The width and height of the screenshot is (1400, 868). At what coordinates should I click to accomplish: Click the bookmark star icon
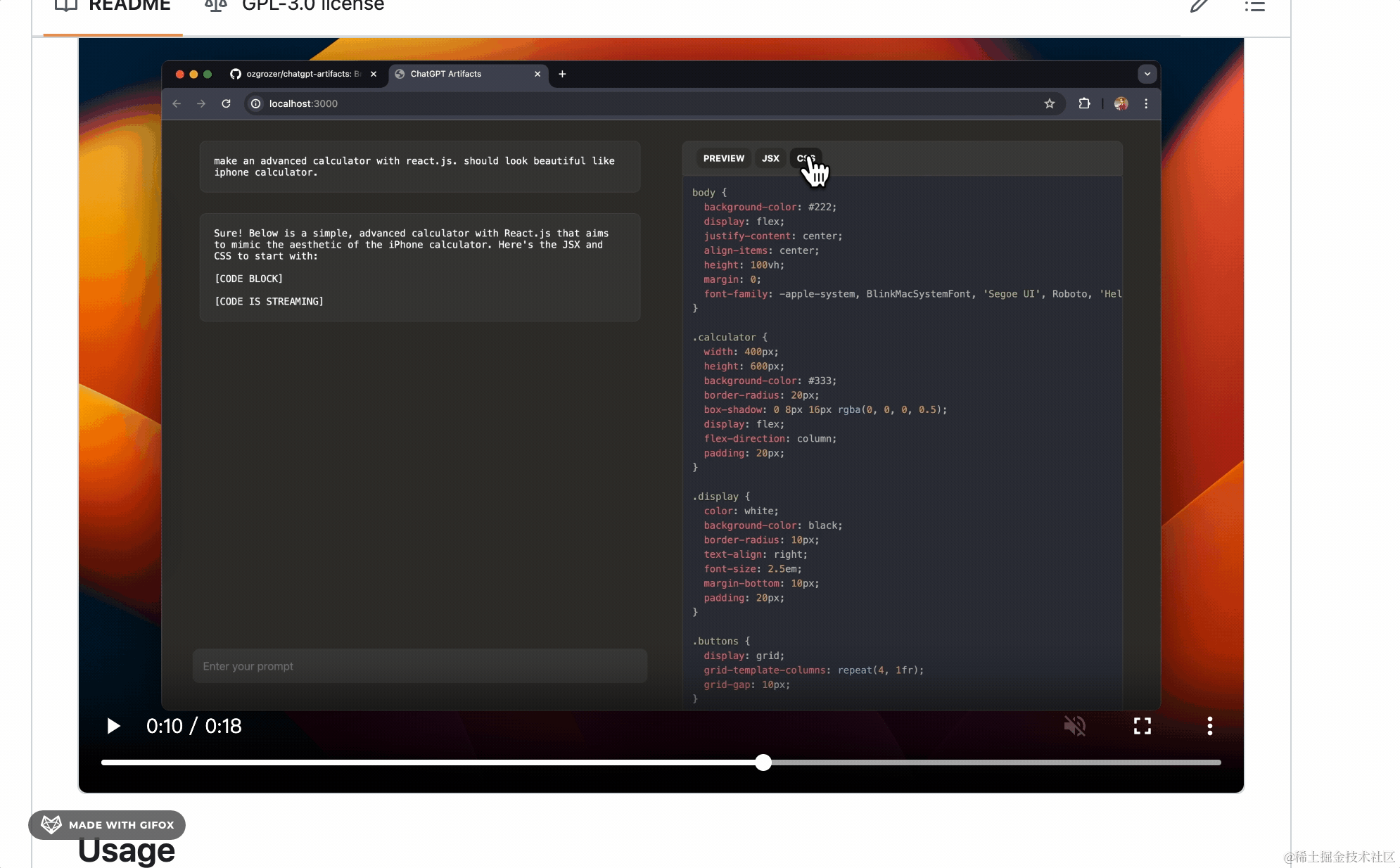pyautogui.click(x=1049, y=103)
